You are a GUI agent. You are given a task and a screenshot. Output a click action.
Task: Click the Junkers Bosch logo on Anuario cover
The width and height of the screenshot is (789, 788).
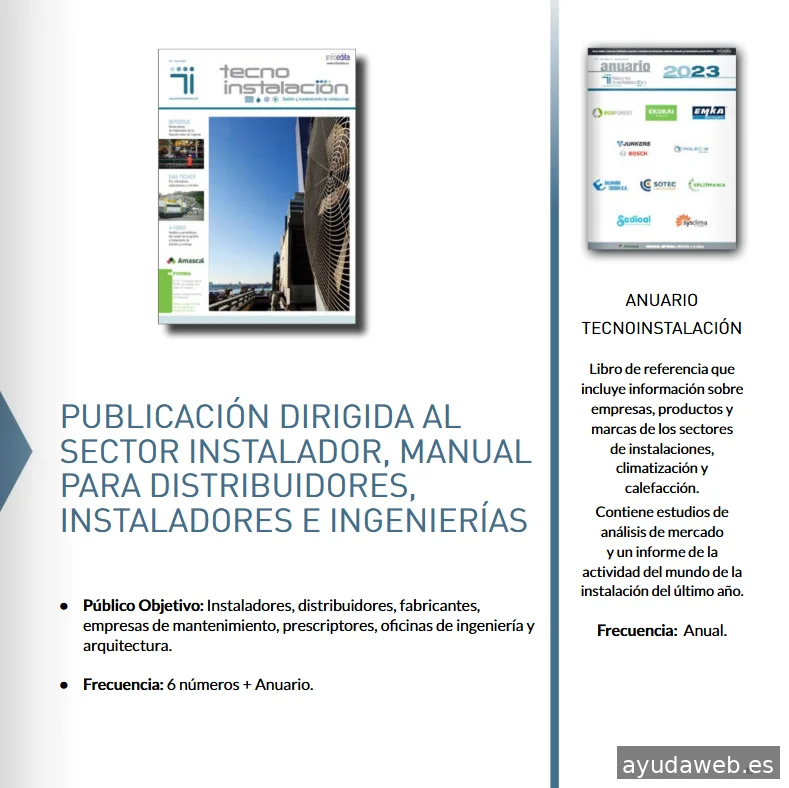point(634,148)
